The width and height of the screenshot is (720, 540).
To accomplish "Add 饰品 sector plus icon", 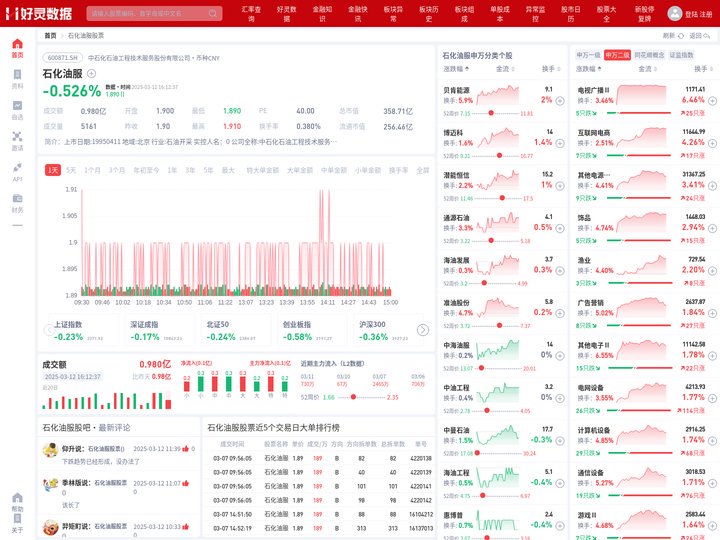I will [x=712, y=228].
